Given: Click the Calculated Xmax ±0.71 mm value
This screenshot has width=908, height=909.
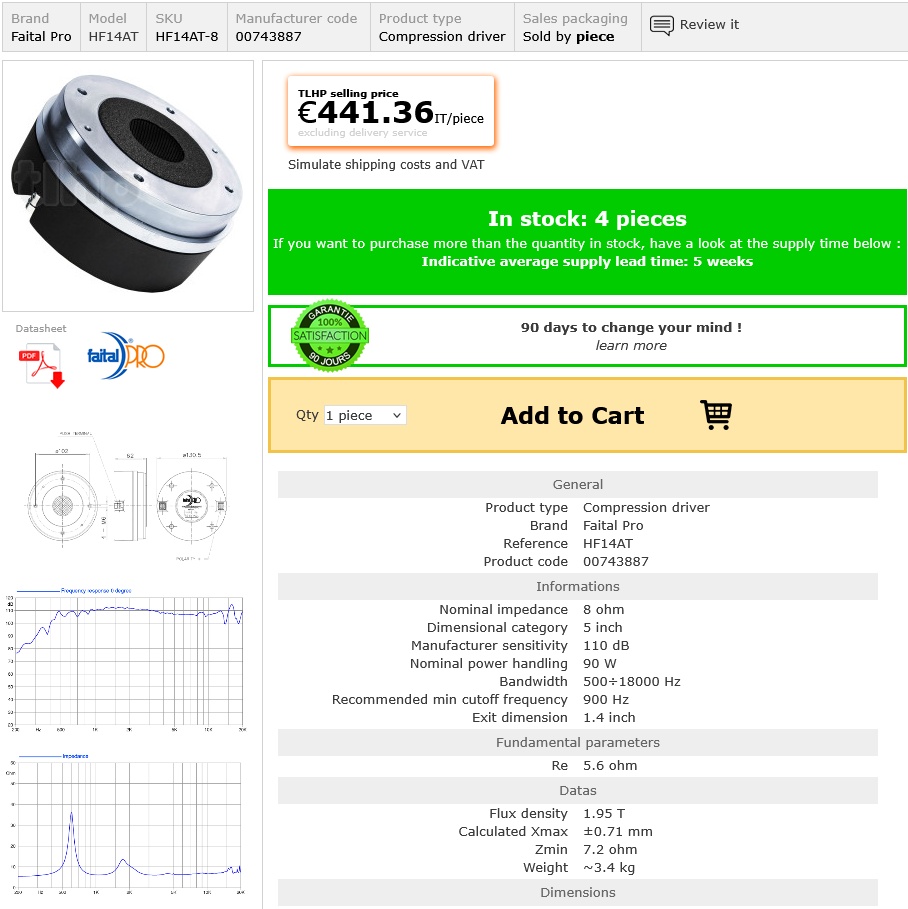Looking at the screenshot, I should (618, 832).
